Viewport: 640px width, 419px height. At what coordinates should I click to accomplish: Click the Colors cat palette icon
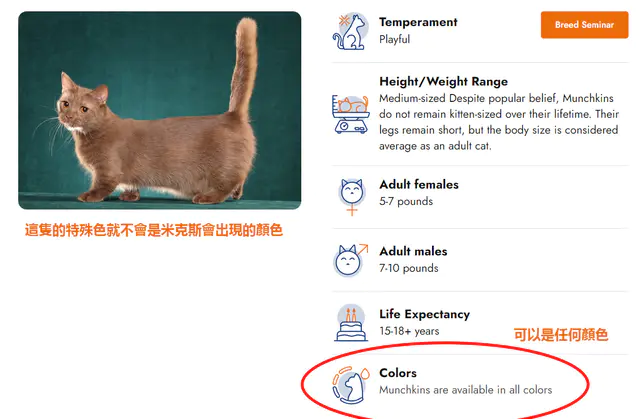click(351, 385)
